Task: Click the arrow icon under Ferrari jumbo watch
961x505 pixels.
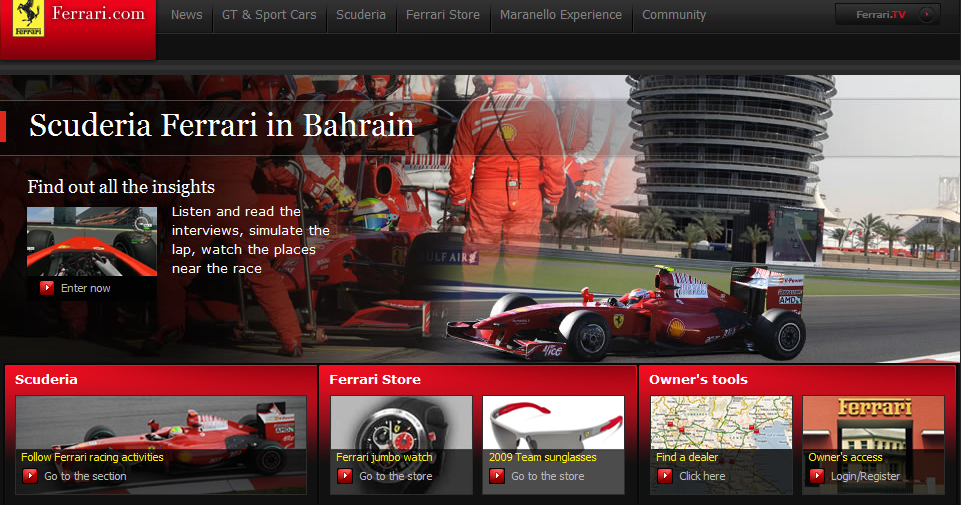Action: (345, 476)
